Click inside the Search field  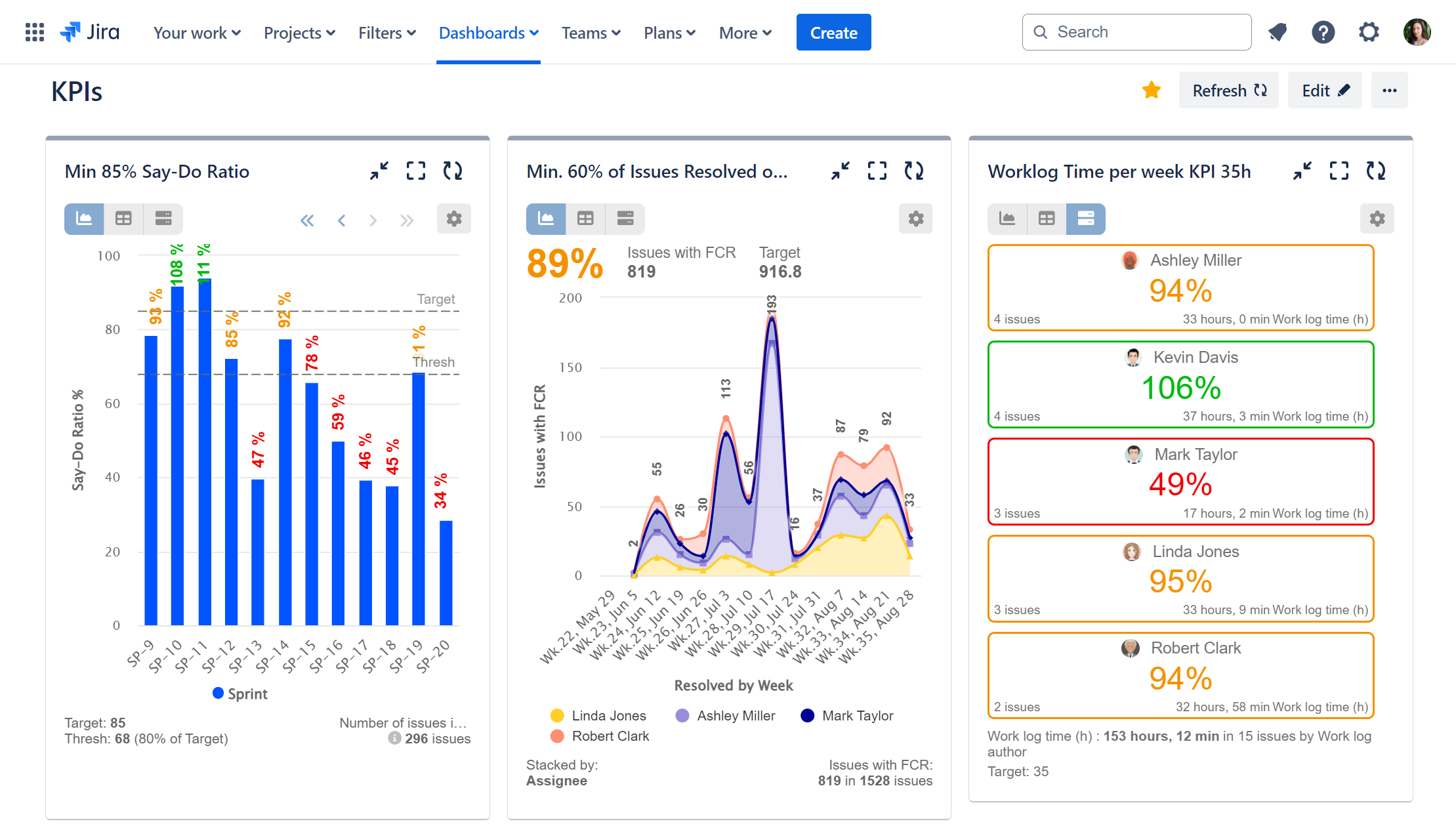[1136, 31]
